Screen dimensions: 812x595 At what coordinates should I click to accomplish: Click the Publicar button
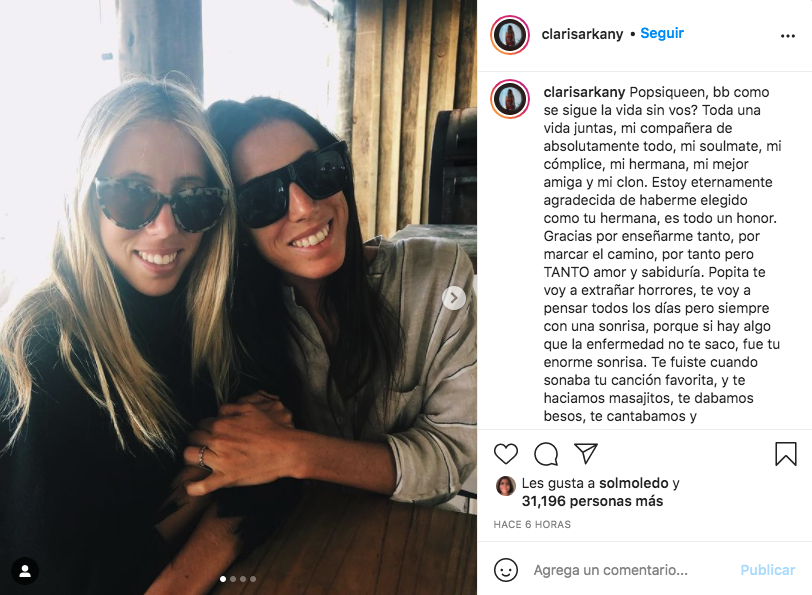tap(767, 570)
